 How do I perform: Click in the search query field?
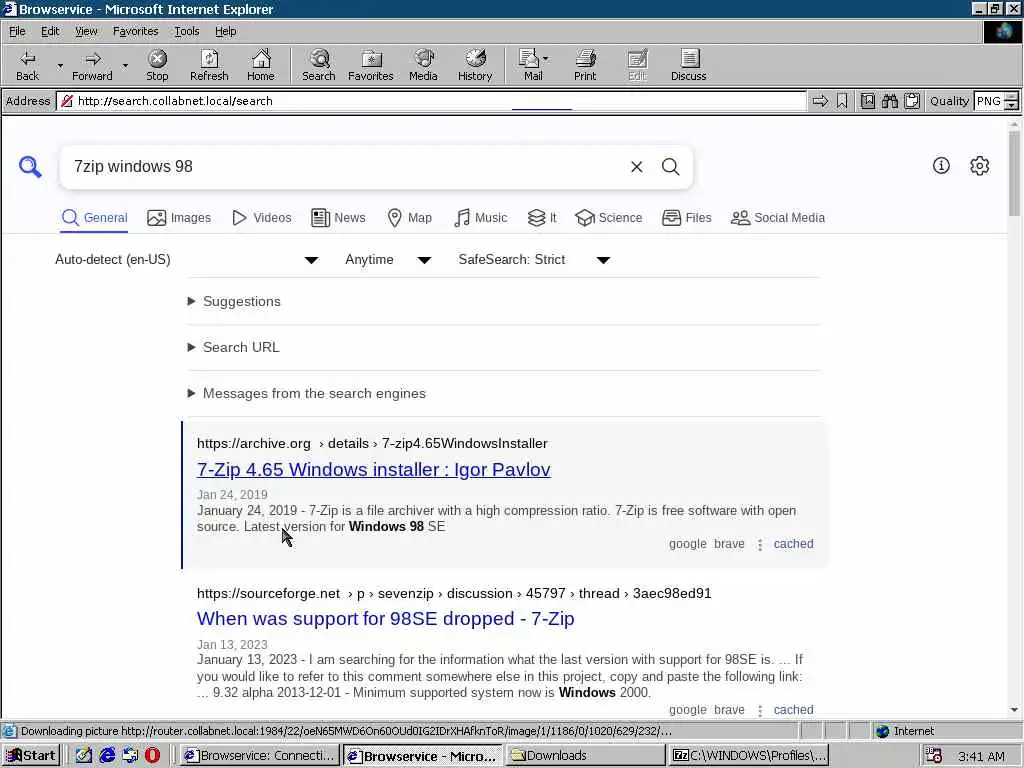[x=346, y=167]
